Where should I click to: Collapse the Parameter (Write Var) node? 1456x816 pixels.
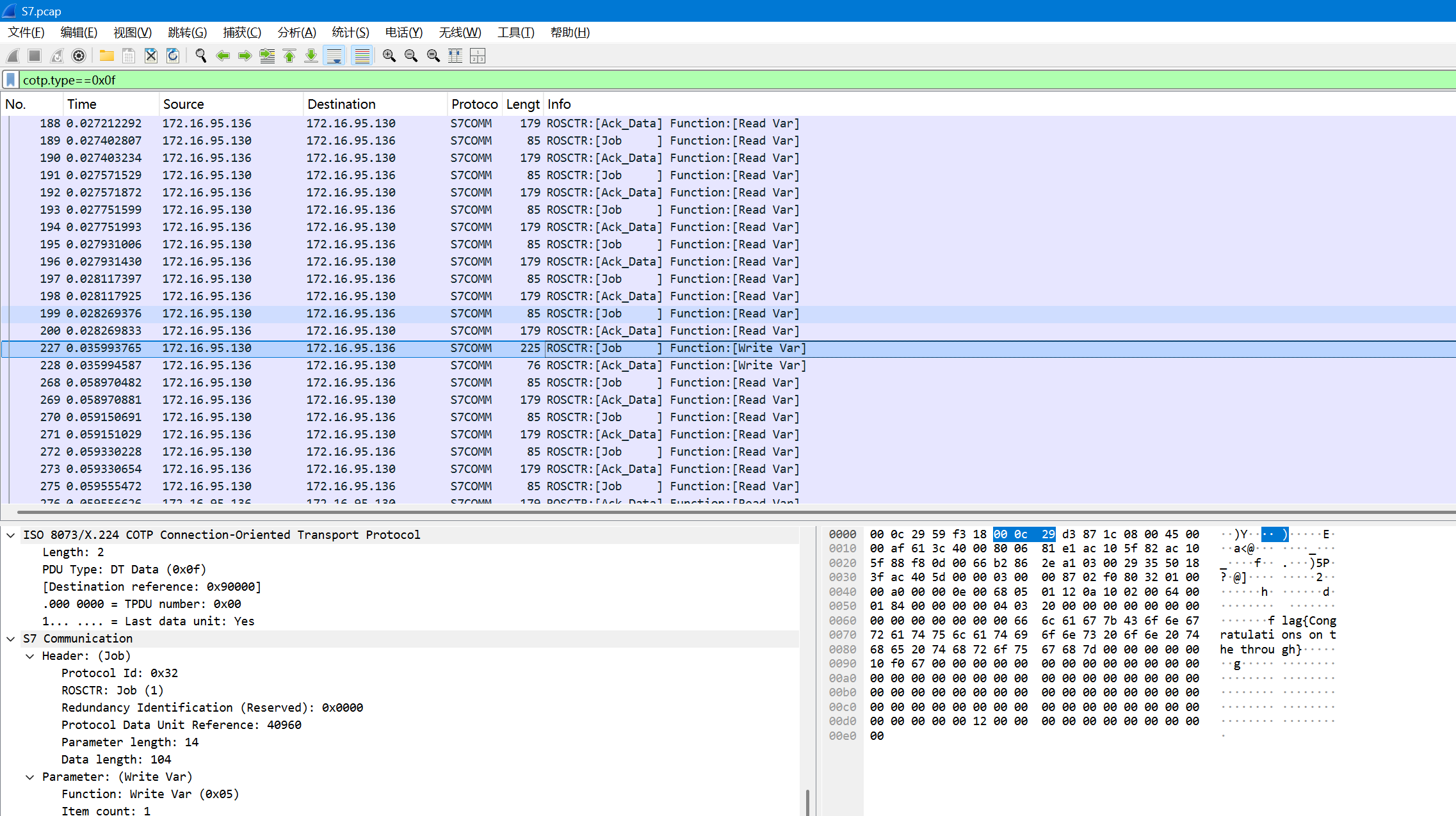[x=30, y=777]
